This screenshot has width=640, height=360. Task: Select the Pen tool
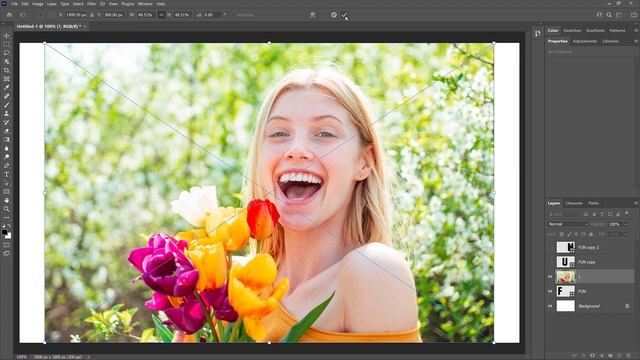click(6, 166)
